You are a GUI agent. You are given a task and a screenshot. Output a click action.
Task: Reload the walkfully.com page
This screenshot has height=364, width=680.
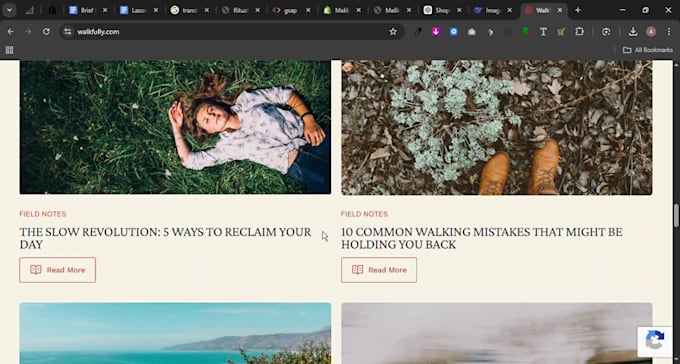click(46, 32)
